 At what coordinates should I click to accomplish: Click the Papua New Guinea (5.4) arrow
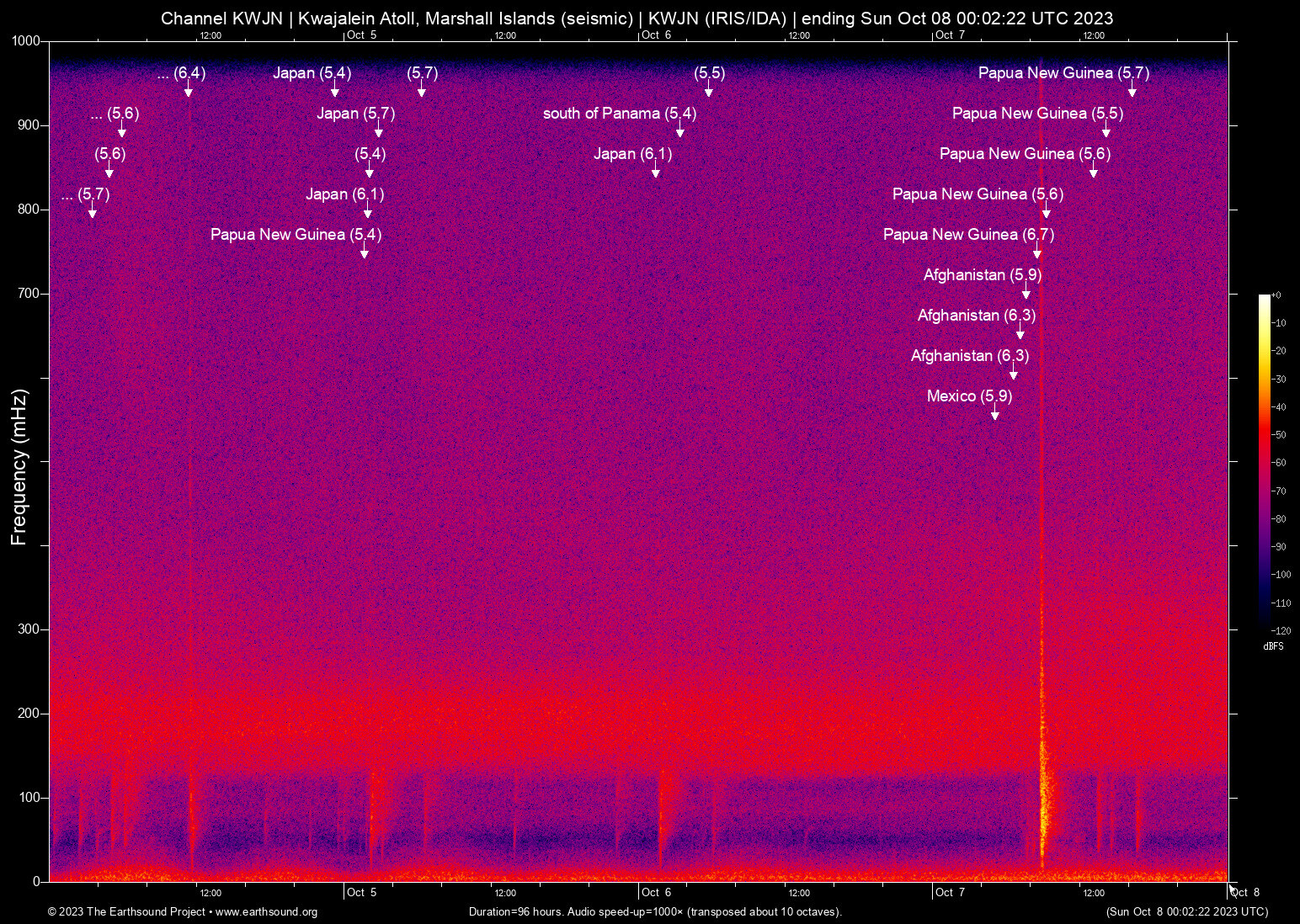point(365,253)
